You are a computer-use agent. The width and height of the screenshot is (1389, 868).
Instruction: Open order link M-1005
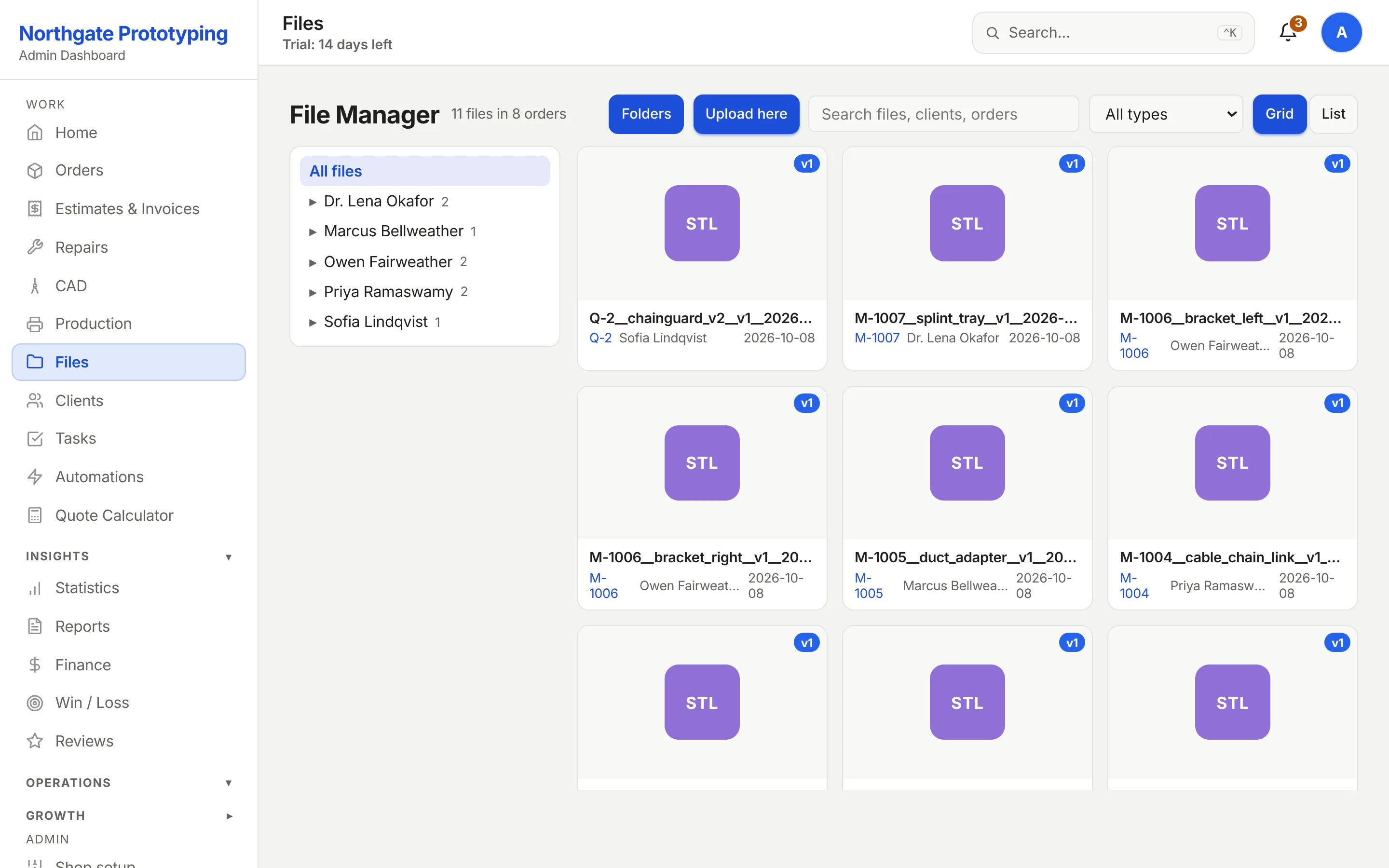tap(869, 585)
